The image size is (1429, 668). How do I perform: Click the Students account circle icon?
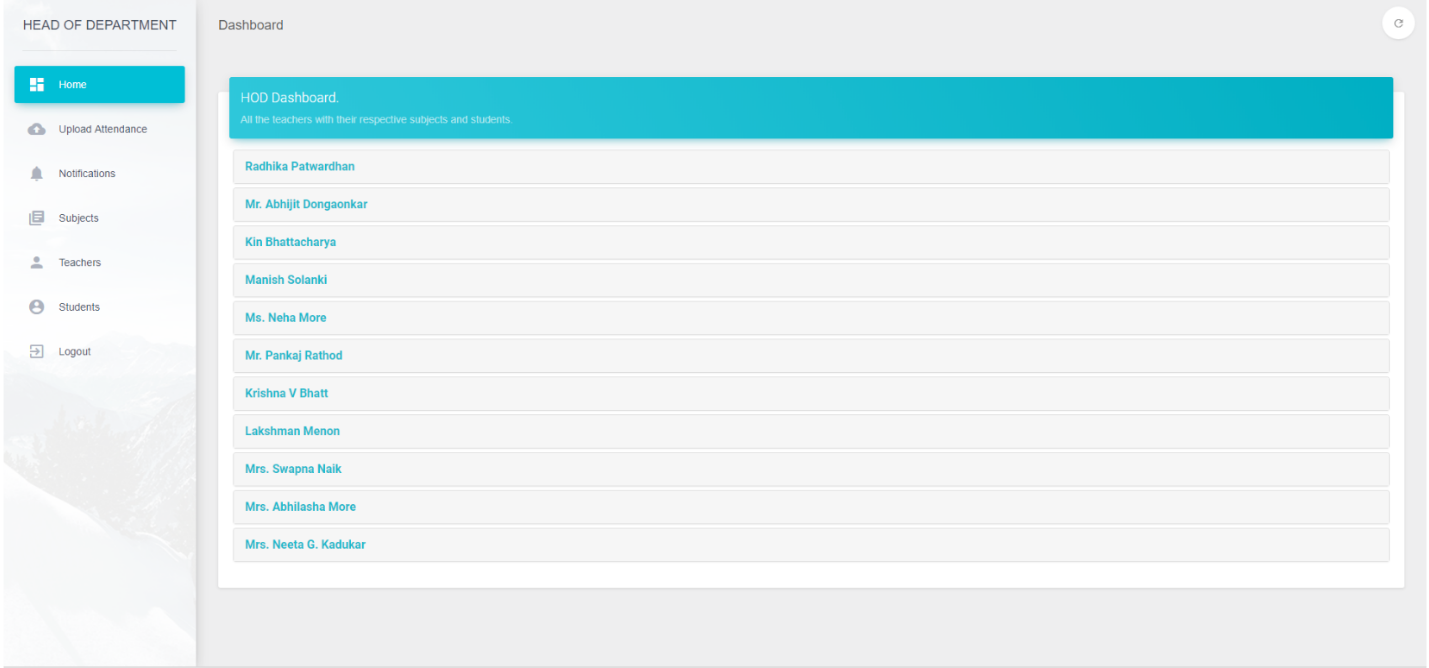[x=37, y=307]
